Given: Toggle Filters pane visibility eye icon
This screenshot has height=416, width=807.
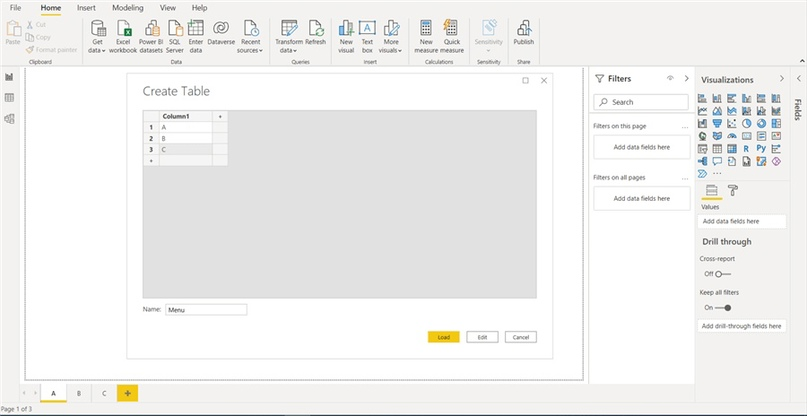Looking at the screenshot, I should coord(670,79).
